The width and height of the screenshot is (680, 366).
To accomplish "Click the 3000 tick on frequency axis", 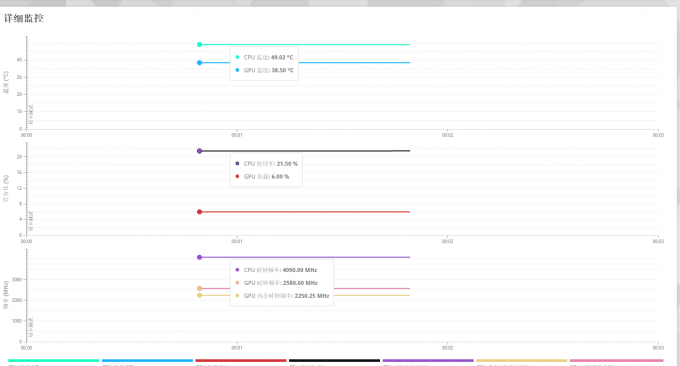I will tap(17, 280).
